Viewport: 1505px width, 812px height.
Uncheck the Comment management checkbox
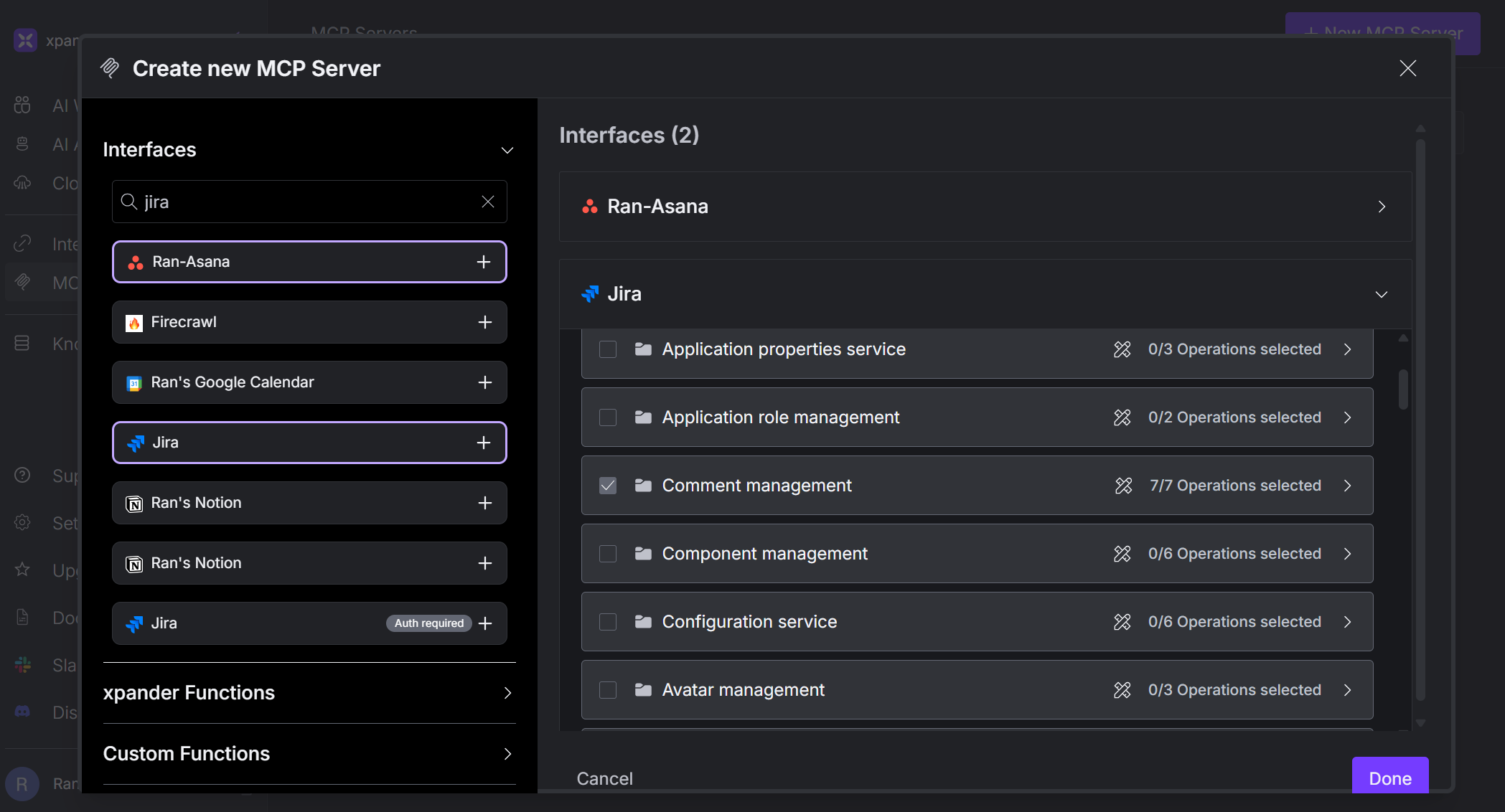coord(608,486)
